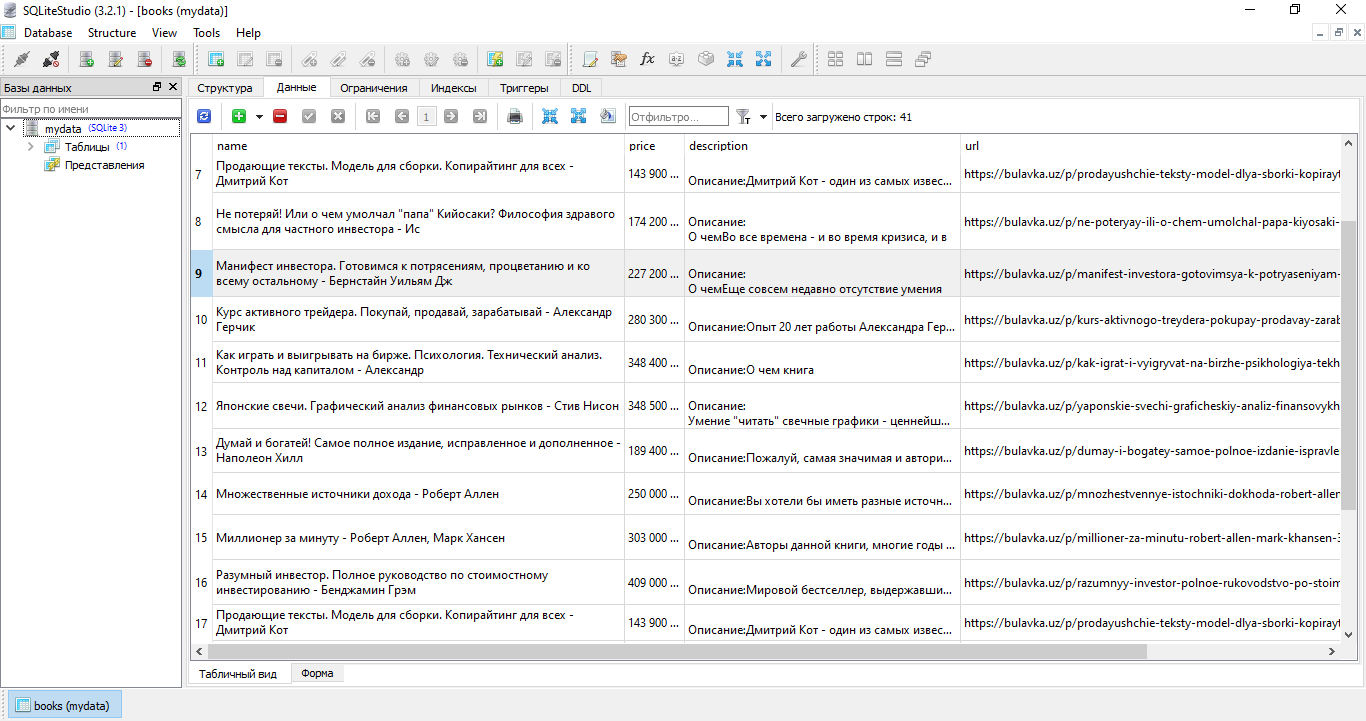Open the filter mode dropdown arrow

click(764, 117)
